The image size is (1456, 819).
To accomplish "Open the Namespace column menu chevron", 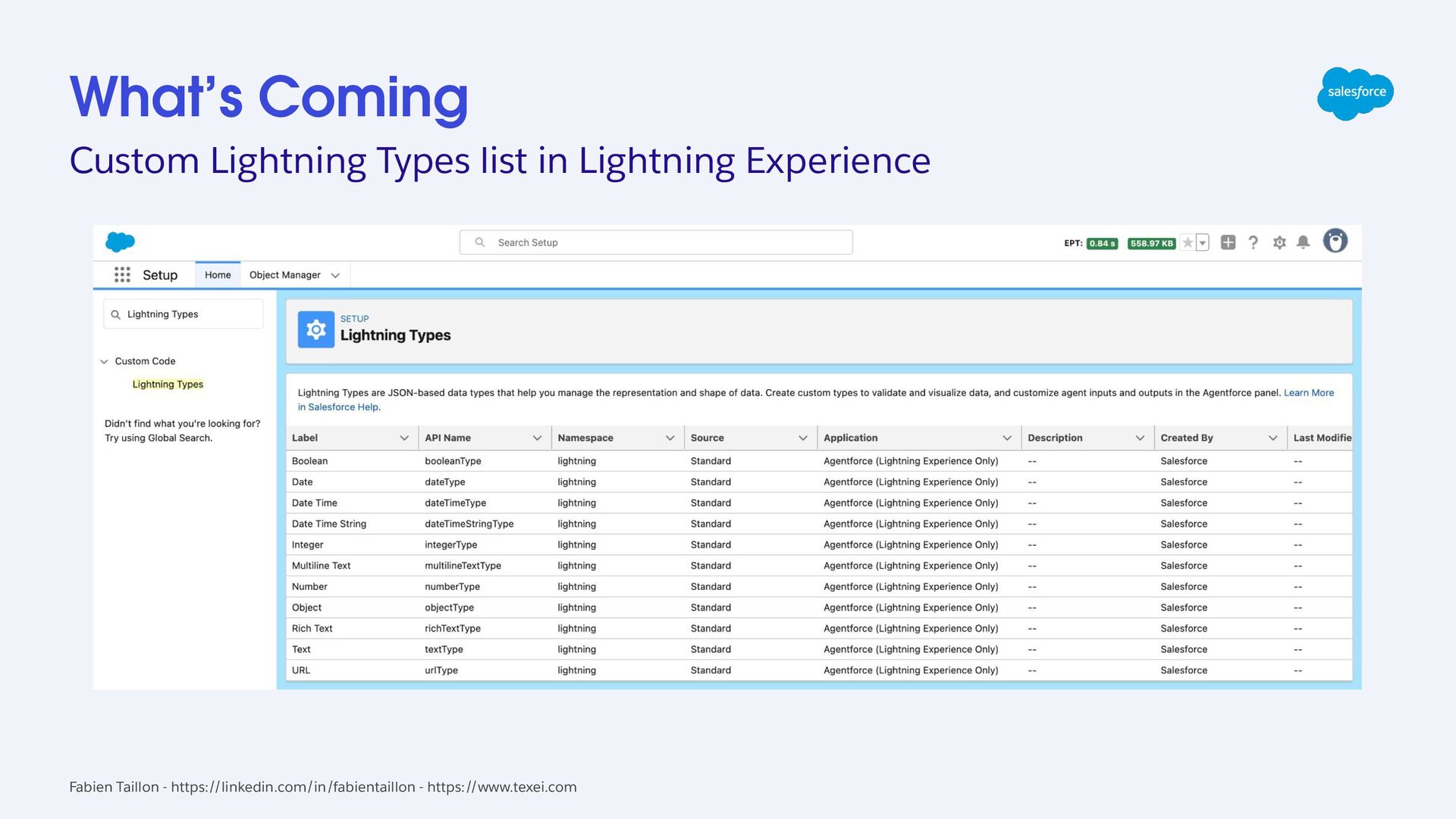I will (670, 438).
